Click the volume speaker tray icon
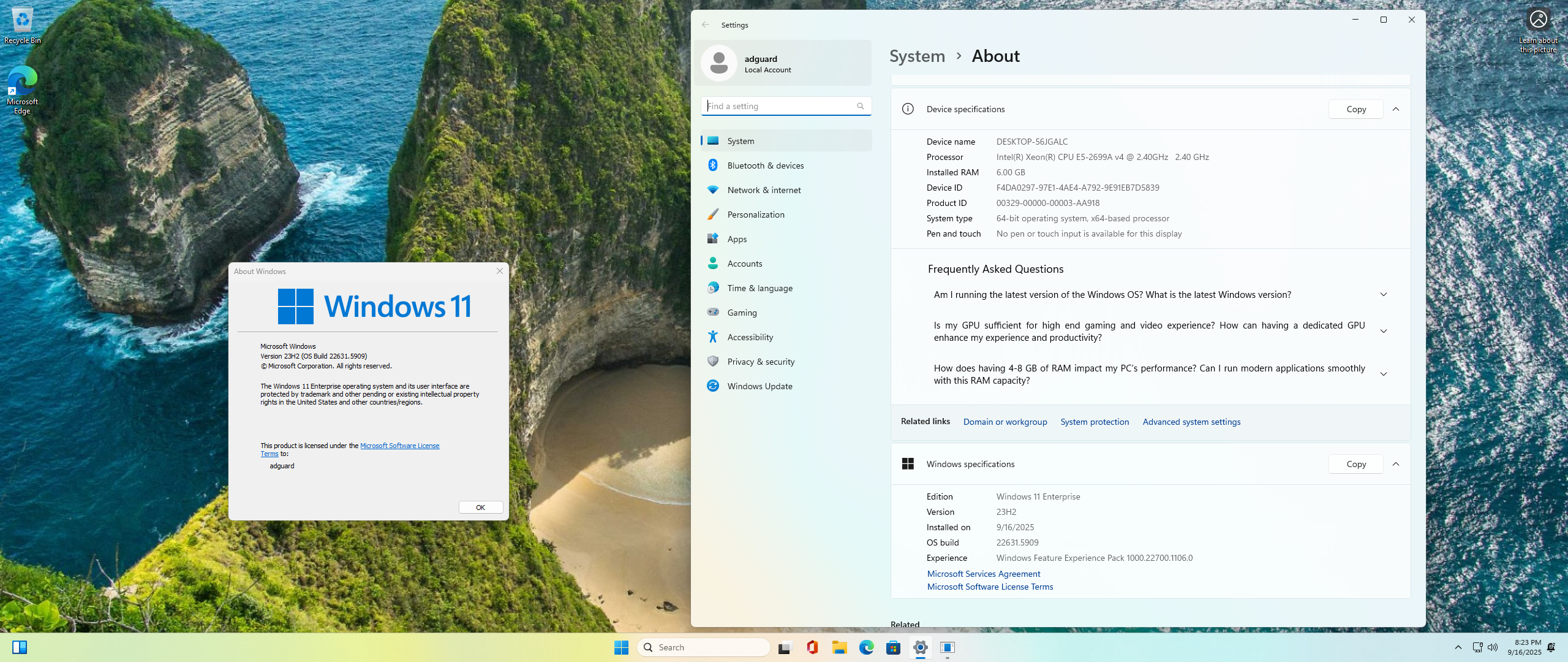1568x662 pixels. (1493, 647)
